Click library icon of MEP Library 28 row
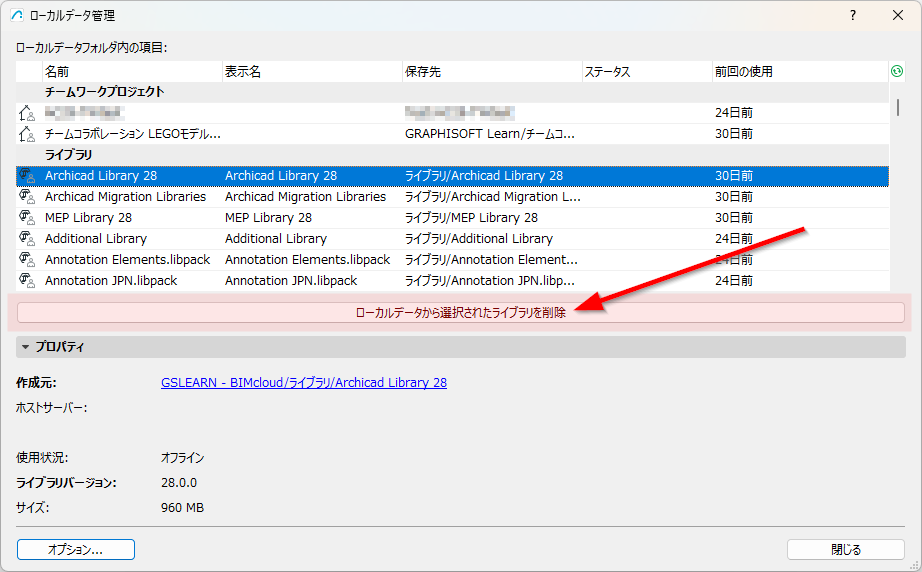922x572 pixels. (x=27, y=218)
